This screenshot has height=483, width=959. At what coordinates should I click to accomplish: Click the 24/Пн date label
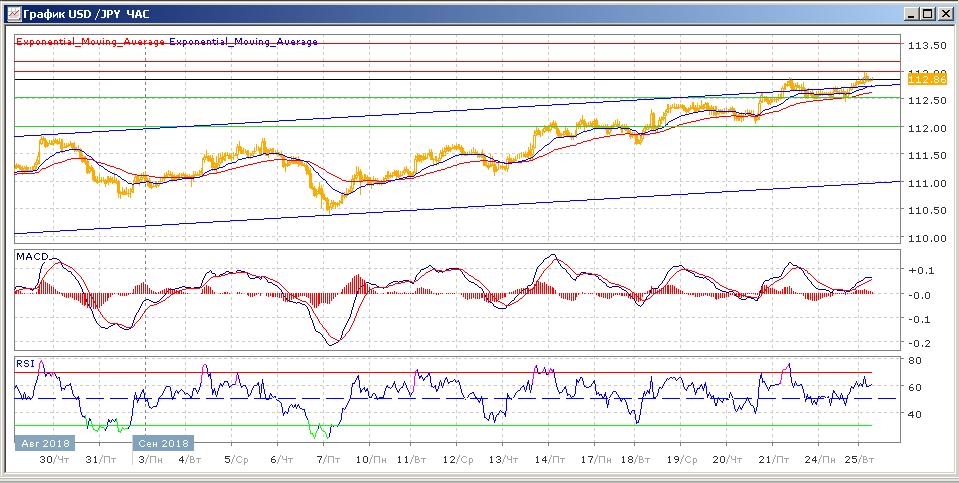[x=818, y=459]
